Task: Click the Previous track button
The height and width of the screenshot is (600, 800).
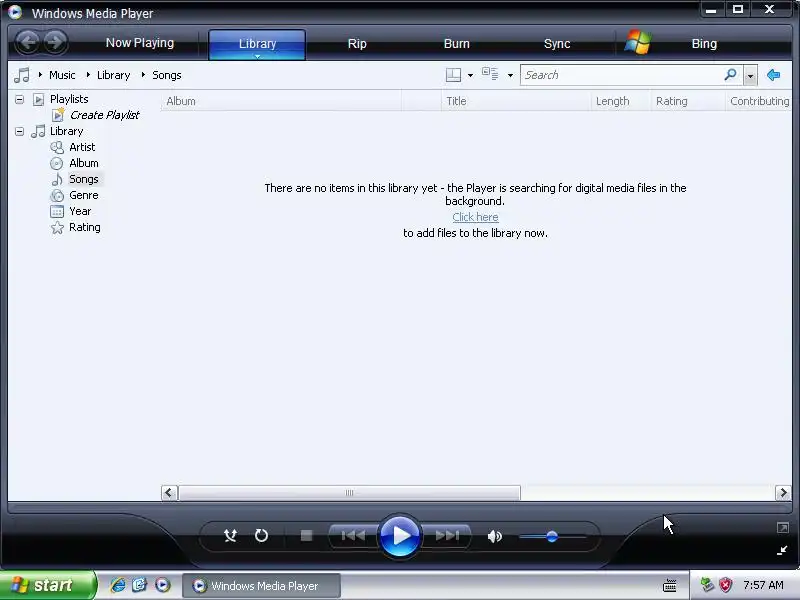Action: (x=353, y=536)
